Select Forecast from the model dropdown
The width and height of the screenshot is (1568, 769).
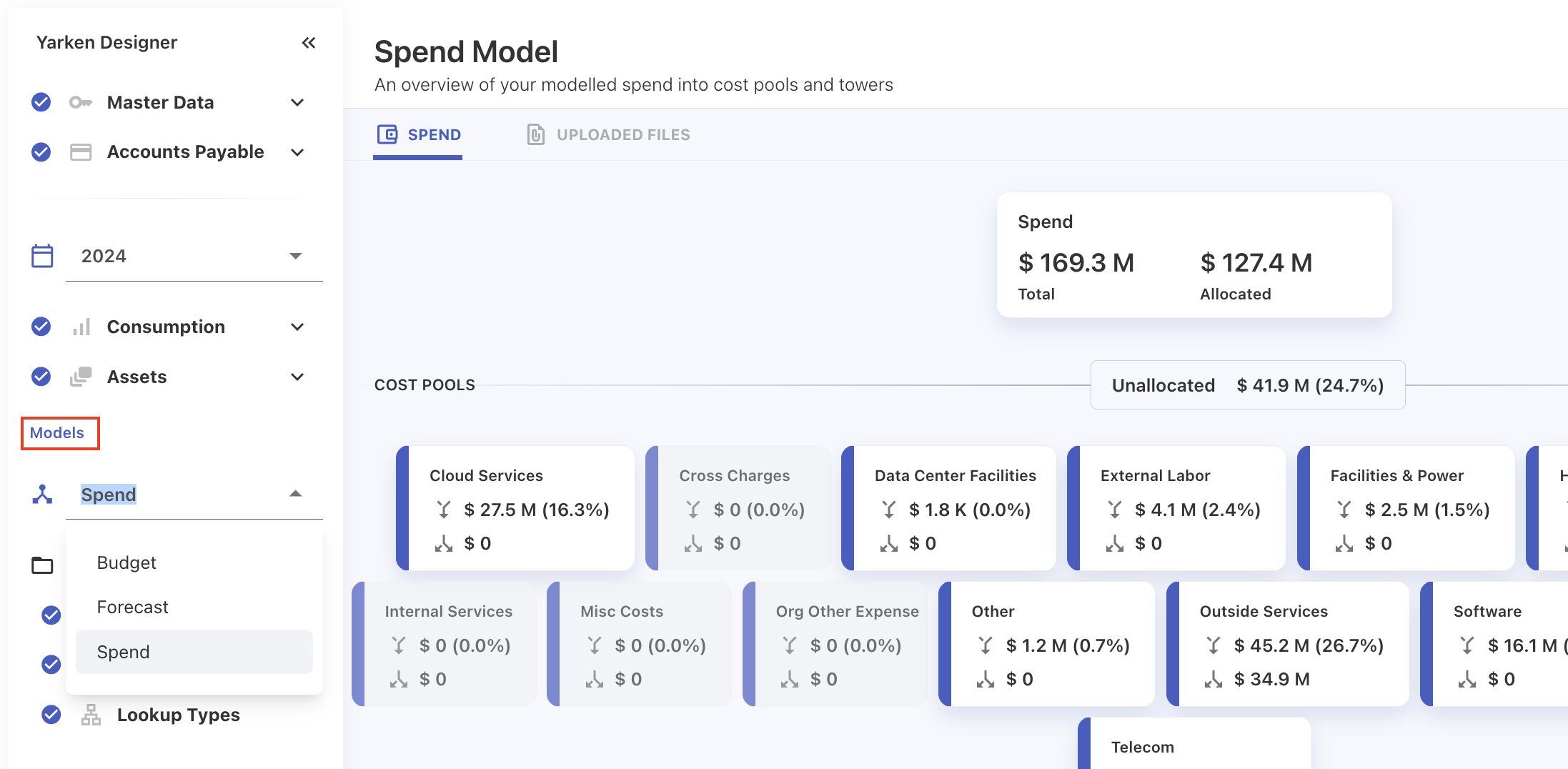pos(133,607)
